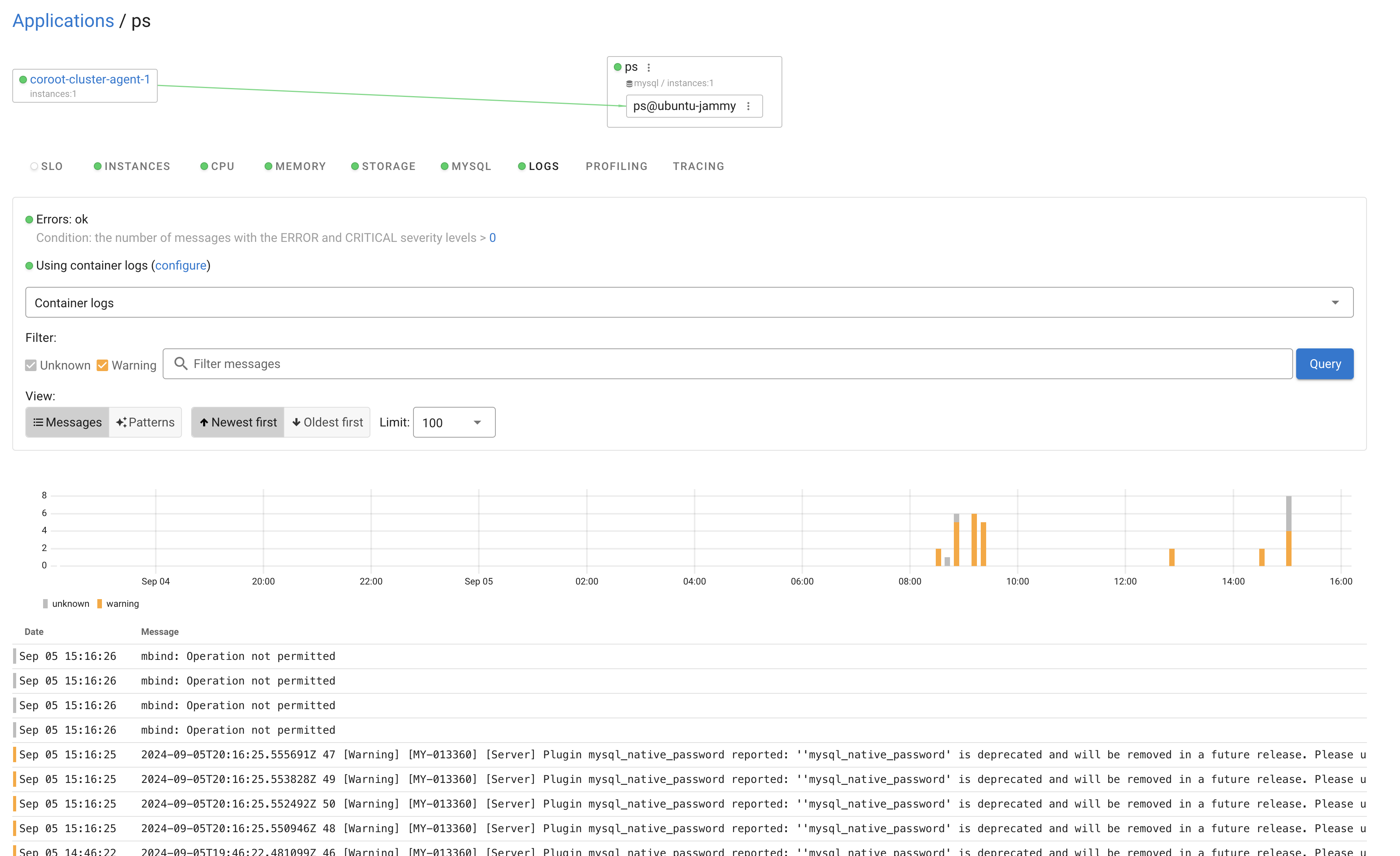Sort logs Oldest first
1400x856 pixels.
click(327, 423)
